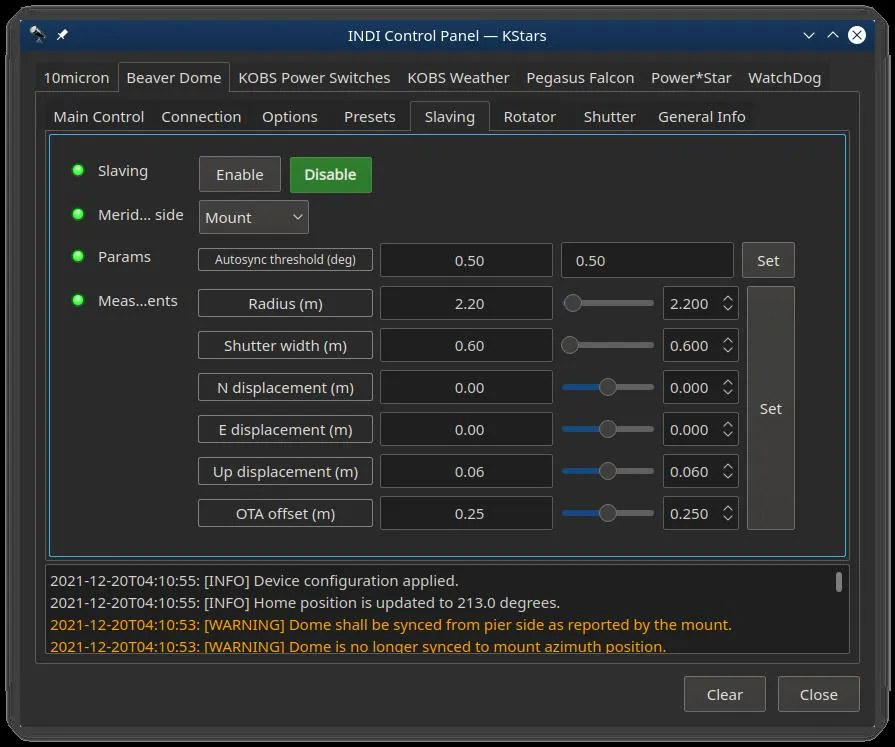Click the Slaving status indicator light
This screenshot has height=747, width=895.
(78, 170)
